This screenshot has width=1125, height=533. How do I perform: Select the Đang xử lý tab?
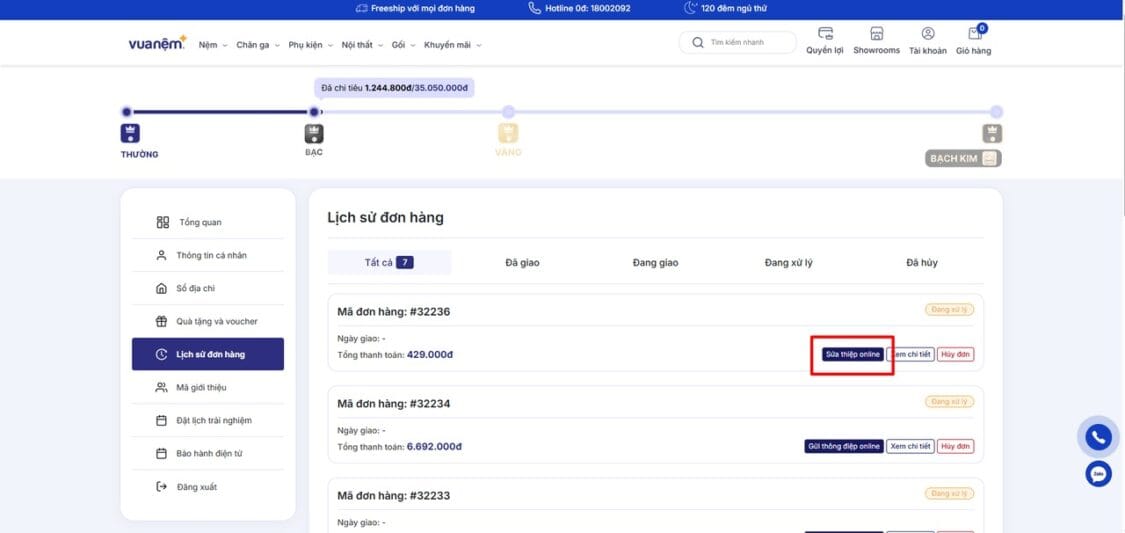point(788,263)
